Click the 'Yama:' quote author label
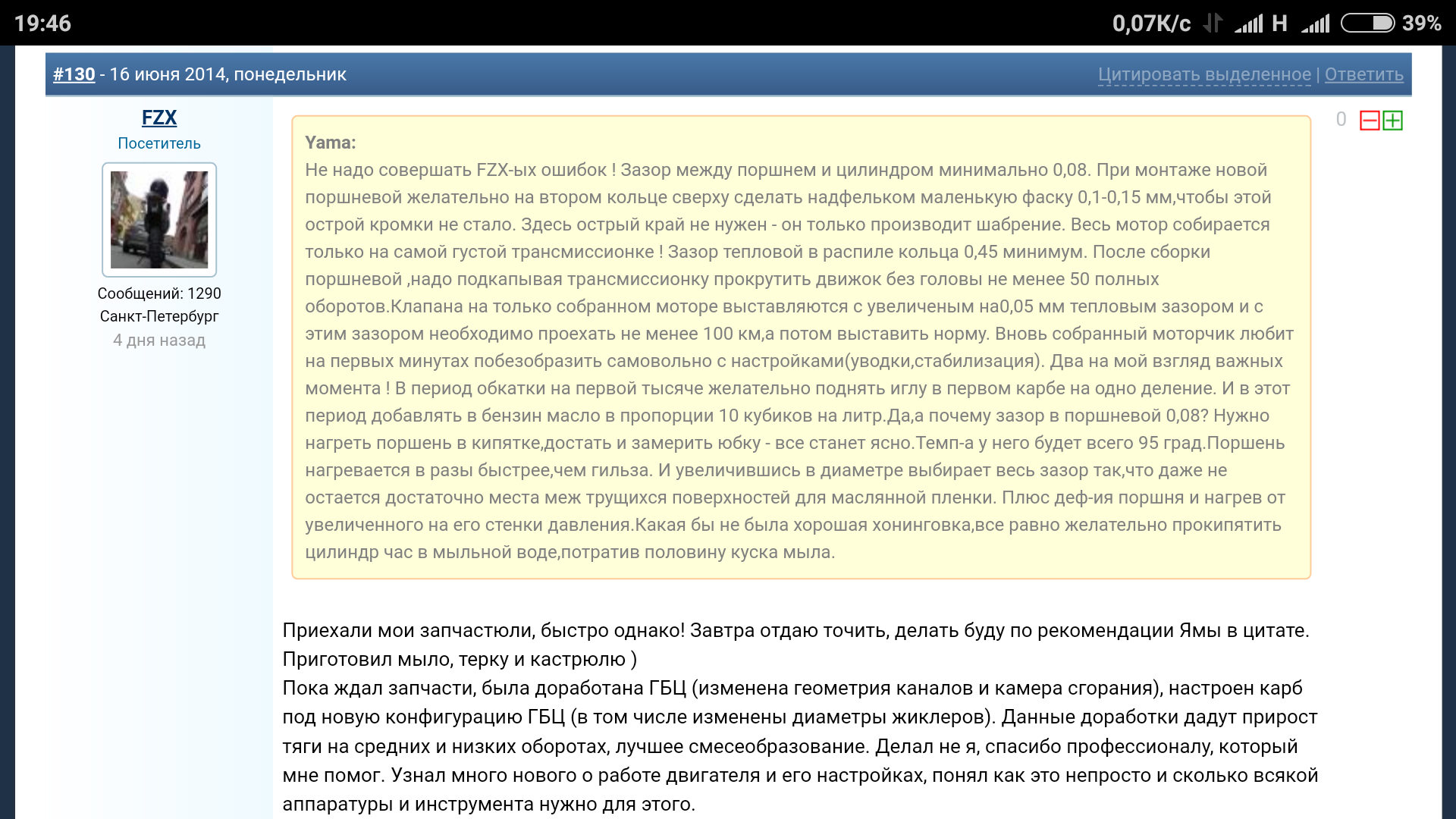 [331, 143]
